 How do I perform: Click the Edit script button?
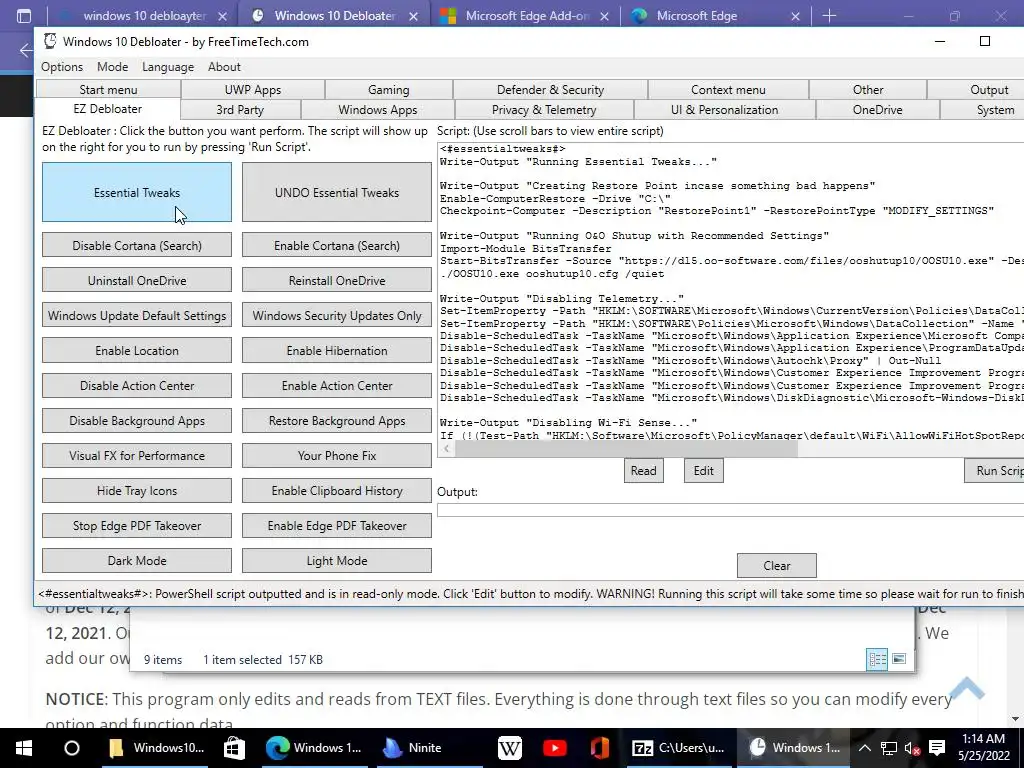tap(703, 470)
